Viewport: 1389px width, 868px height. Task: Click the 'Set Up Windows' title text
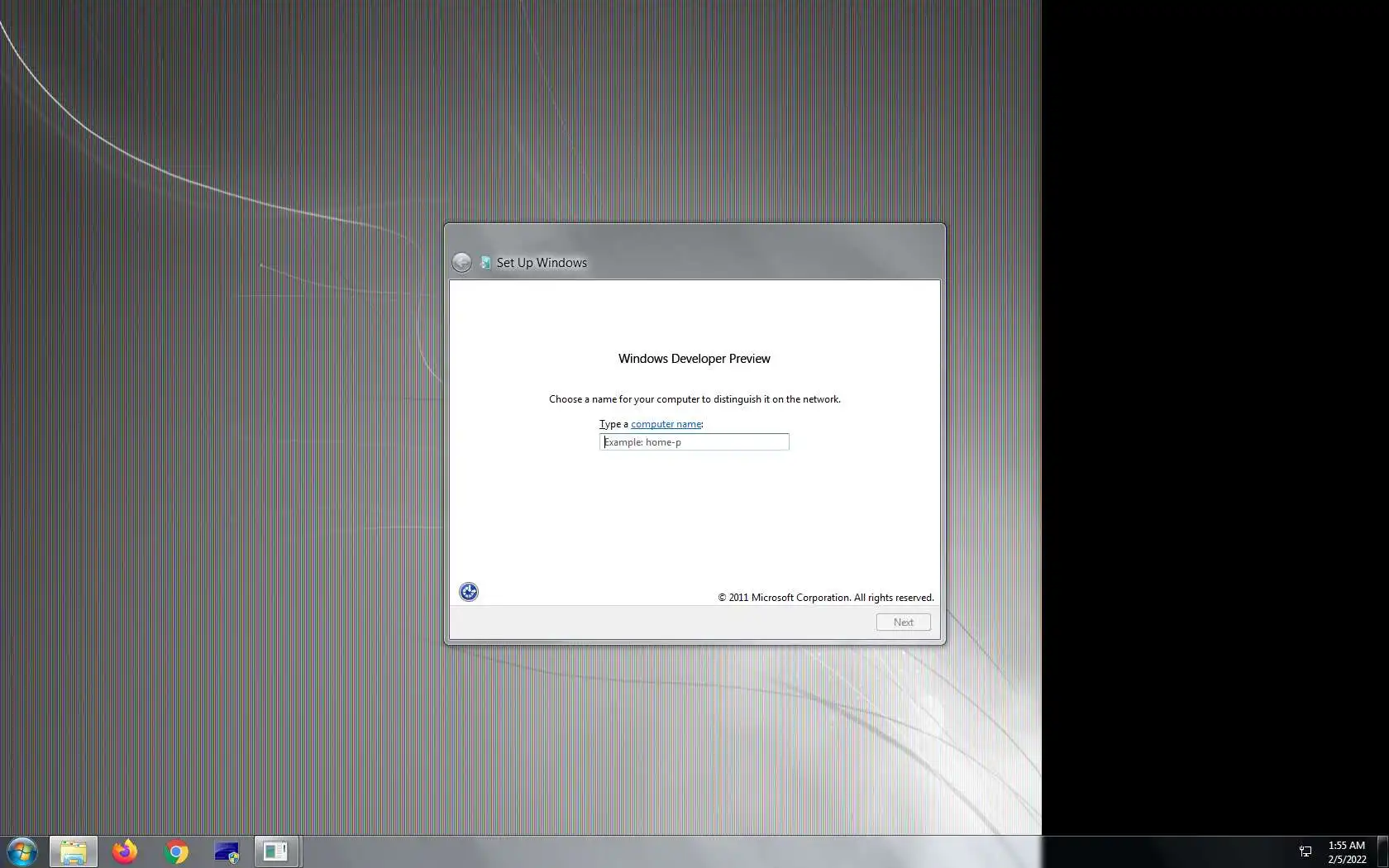[542, 263]
